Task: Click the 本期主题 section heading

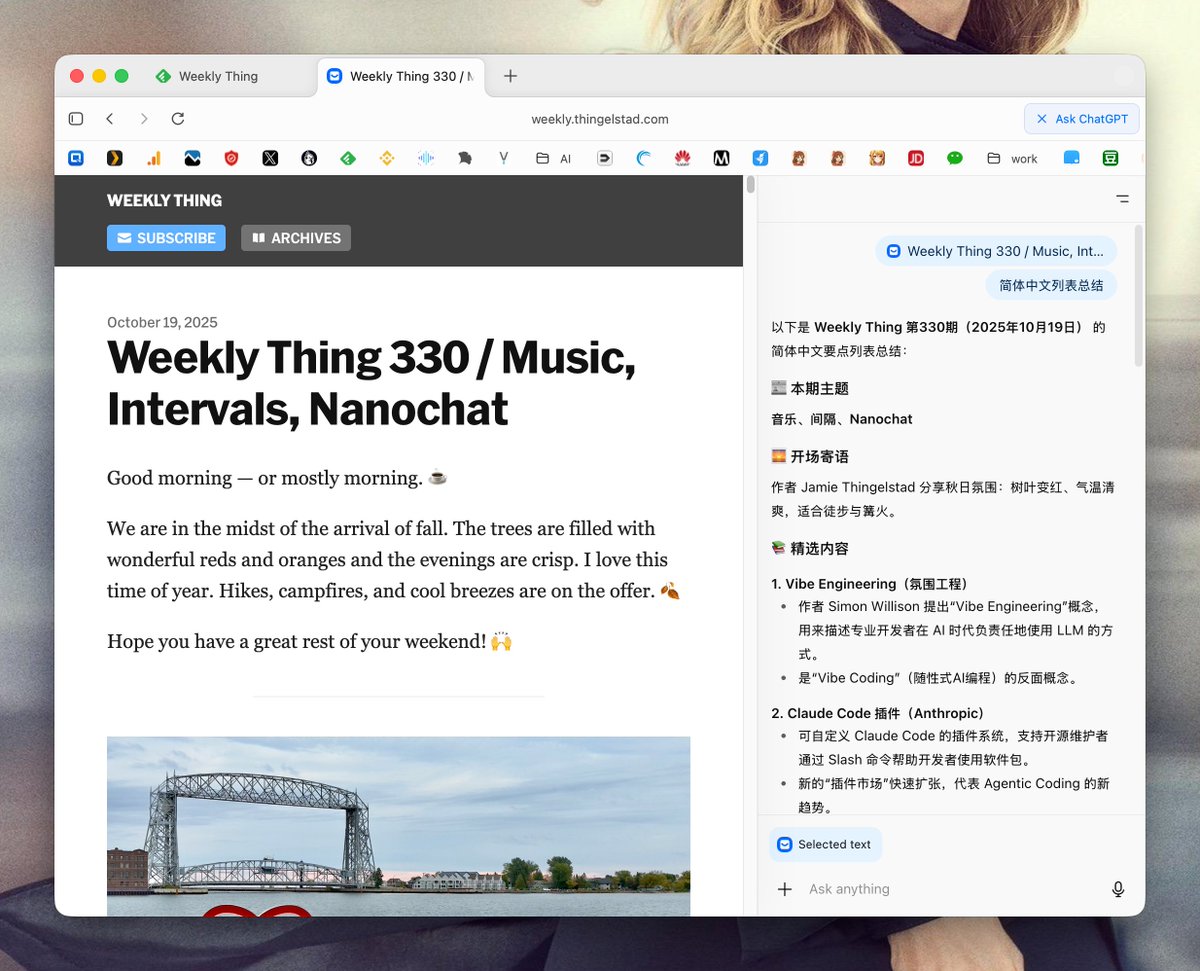Action: tap(810, 388)
